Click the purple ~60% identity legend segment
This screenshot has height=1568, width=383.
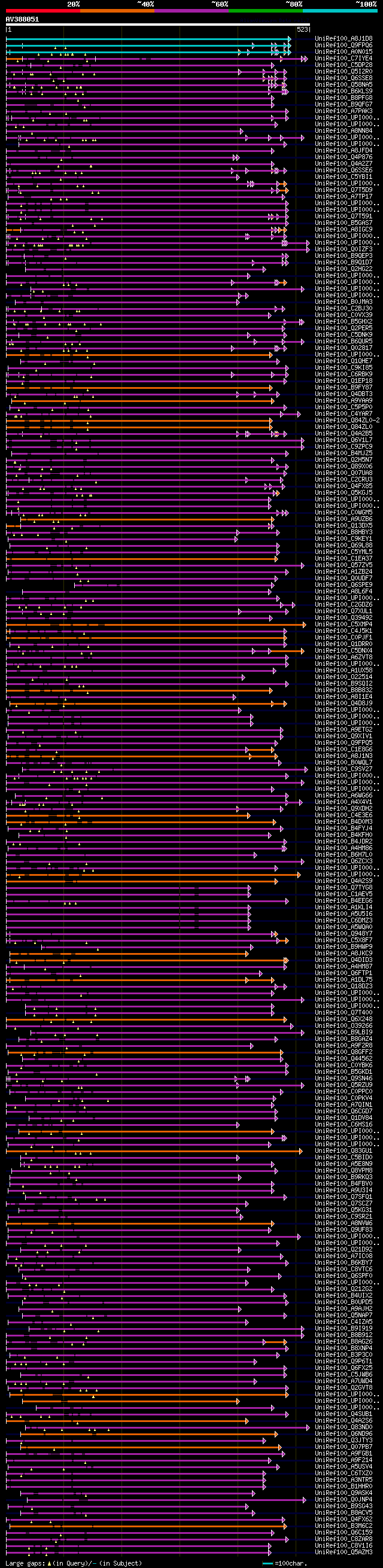click(x=191, y=10)
